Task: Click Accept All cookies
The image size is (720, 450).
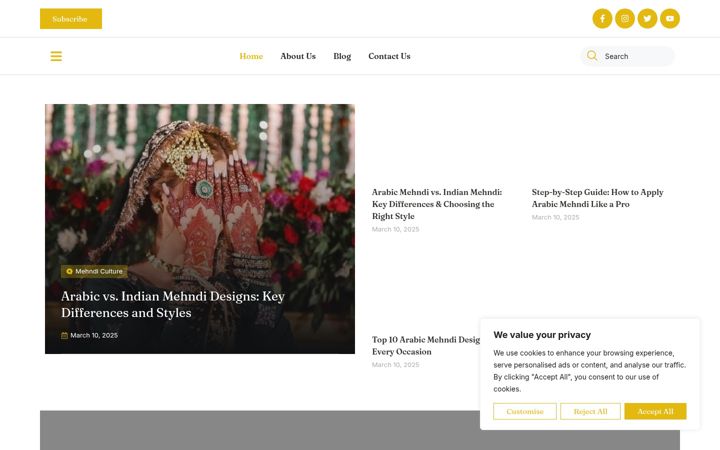Action: click(655, 411)
